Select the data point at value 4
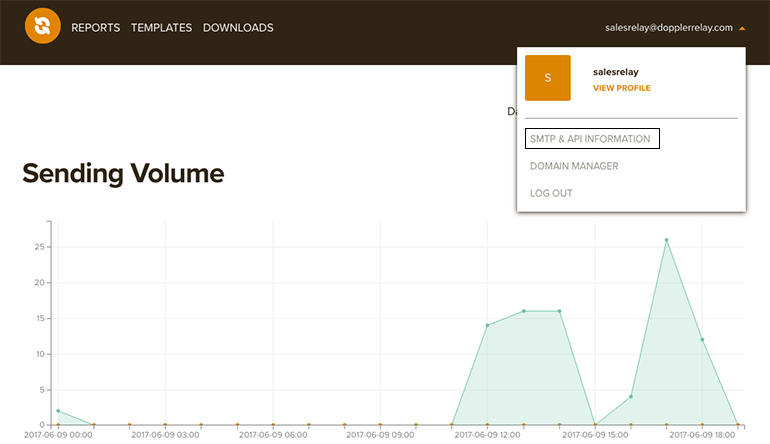 (x=631, y=396)
